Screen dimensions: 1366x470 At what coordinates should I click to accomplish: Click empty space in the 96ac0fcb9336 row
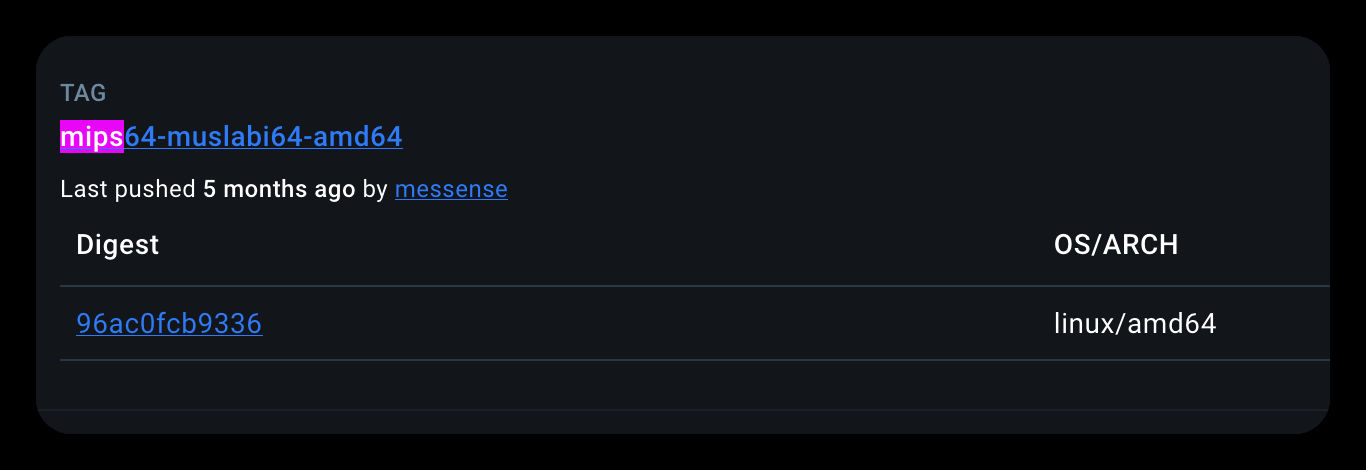click(x=650, y=324)
